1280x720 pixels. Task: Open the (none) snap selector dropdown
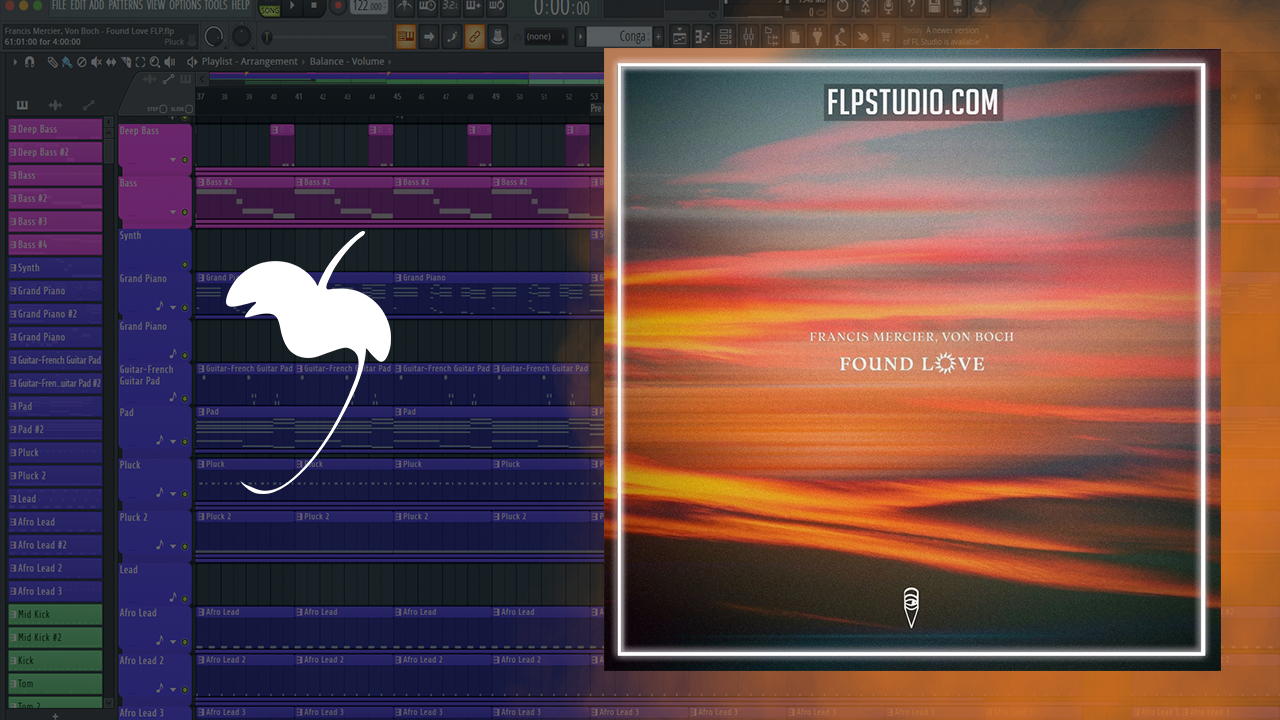coord(546,37)
